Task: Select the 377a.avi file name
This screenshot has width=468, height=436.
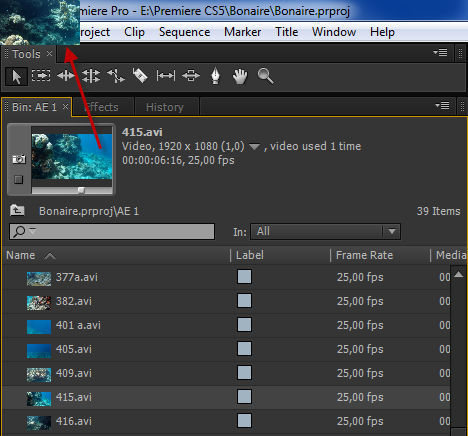Action: click(x=77, y=277)
